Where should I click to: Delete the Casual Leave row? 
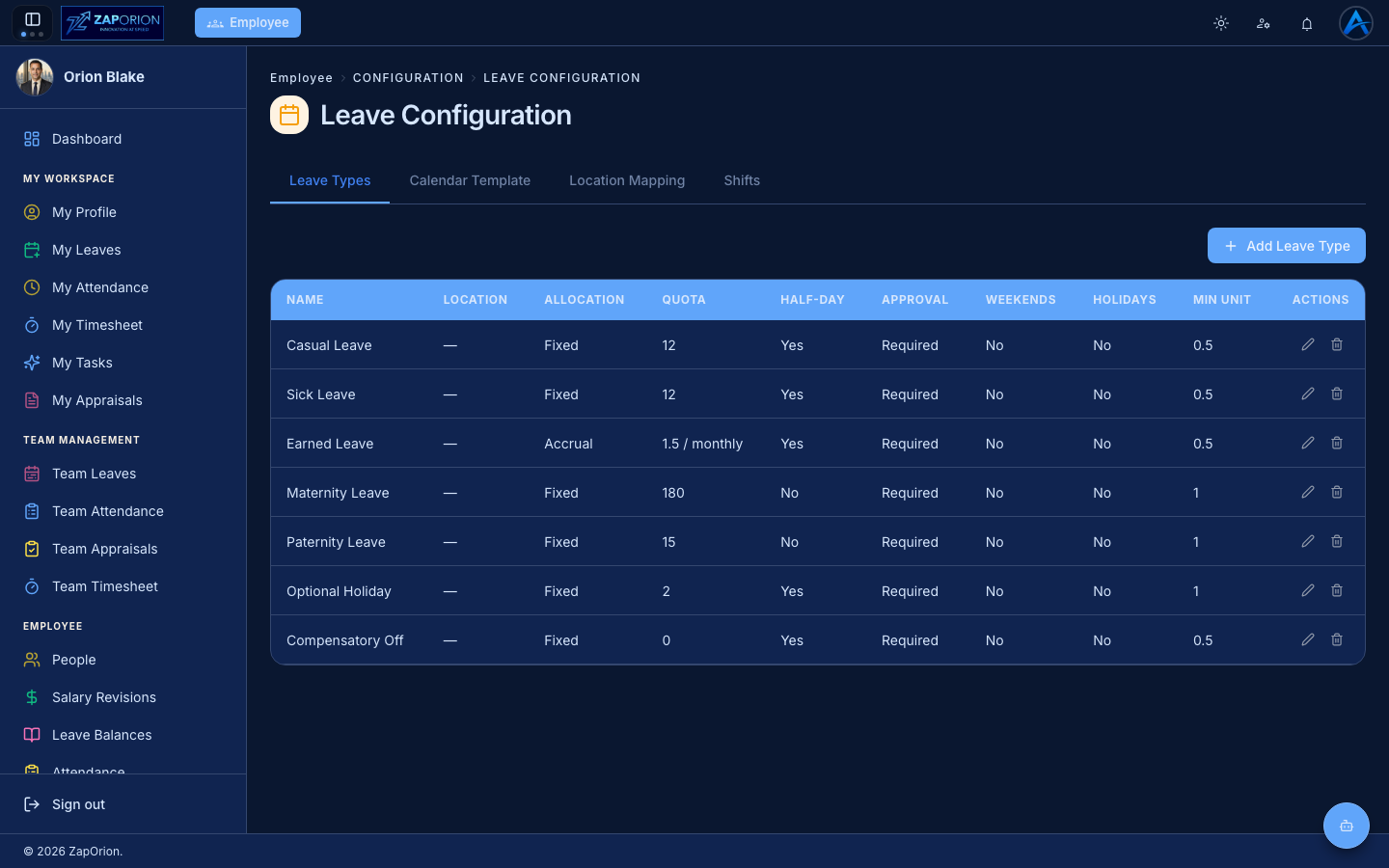(1337, 344)
